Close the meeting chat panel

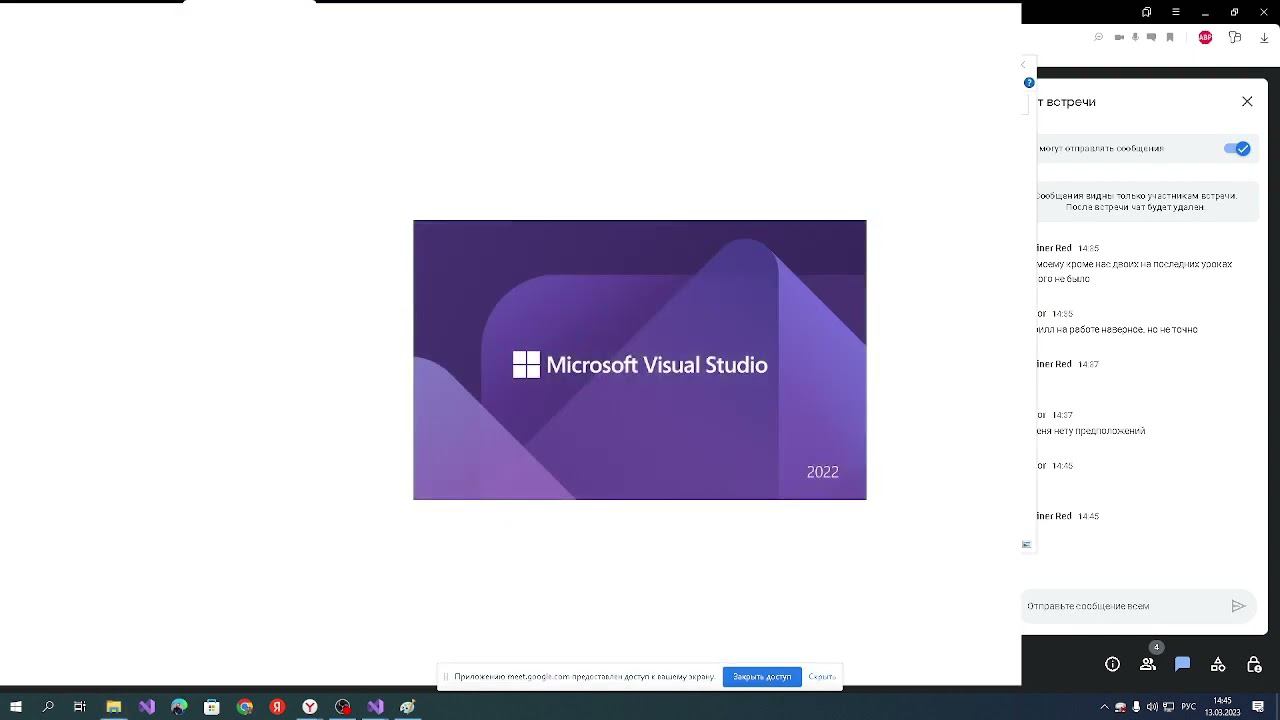[1247, 101]
